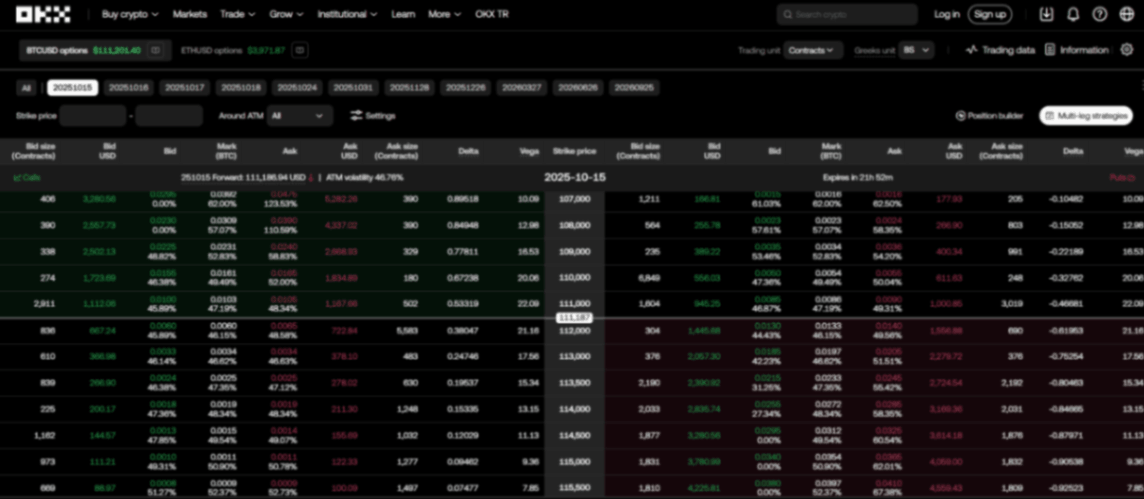Viewport: 1144px width, 499px height.
Task: Click the chart icon next to BTCUSD options price
Action: click(x=155, y=50)
